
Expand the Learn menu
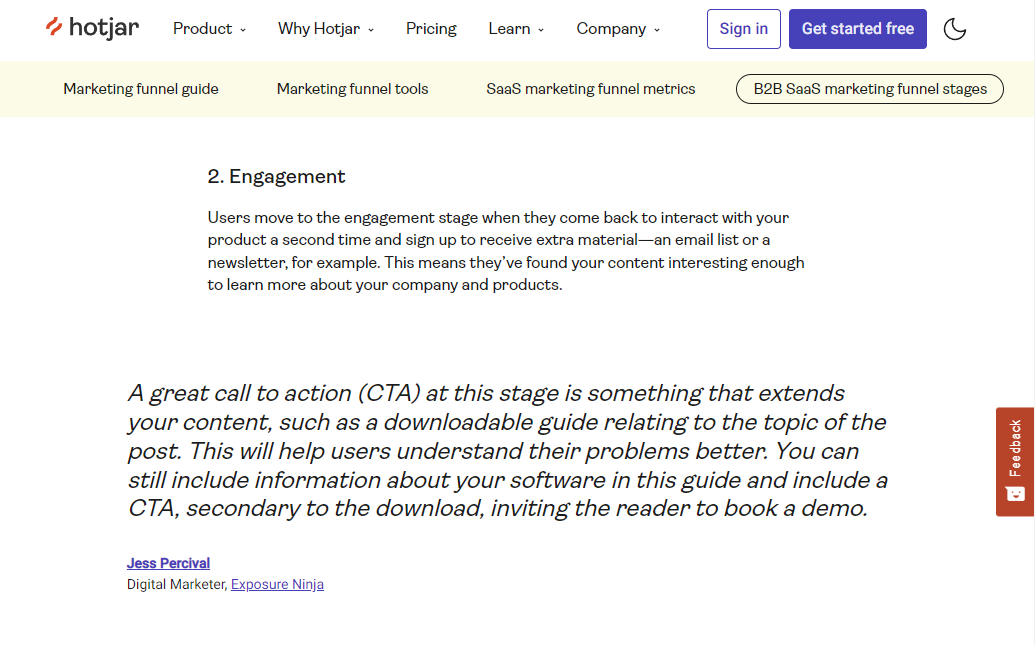pyautogui.click(x=516, y=29)
